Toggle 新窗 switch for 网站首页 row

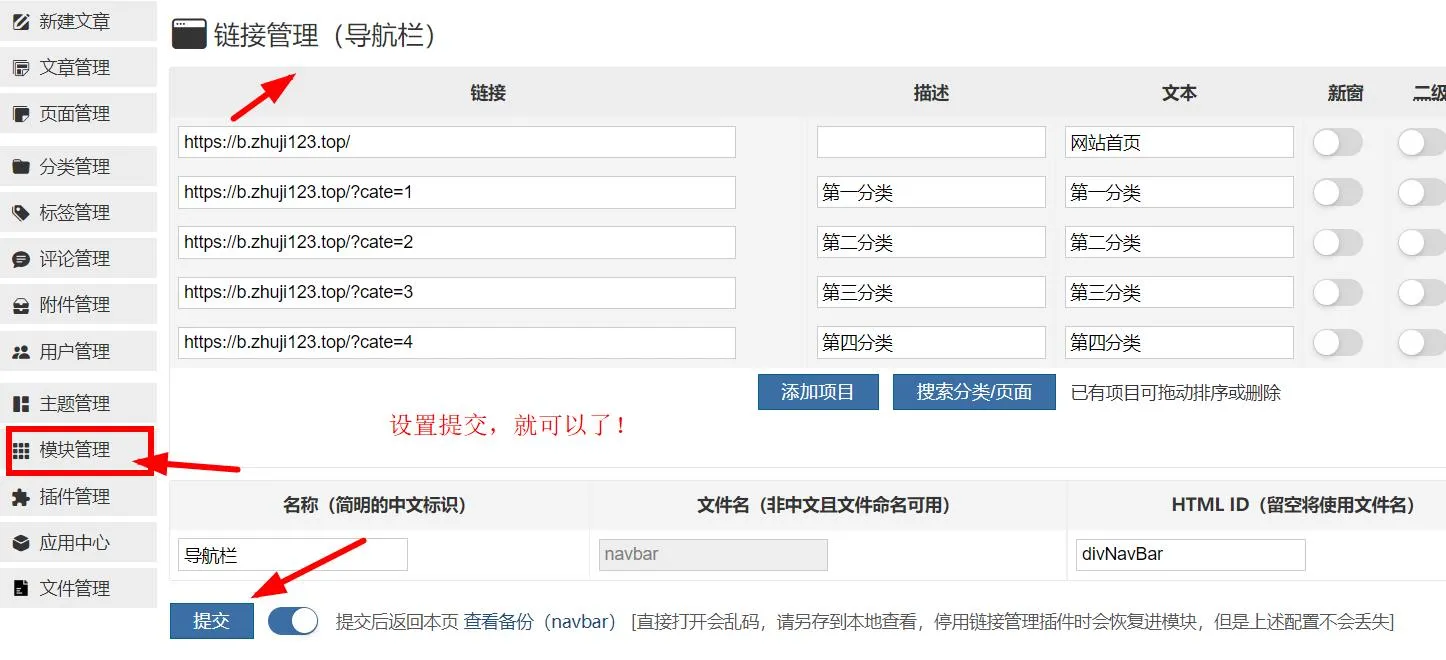(1338, 143)
